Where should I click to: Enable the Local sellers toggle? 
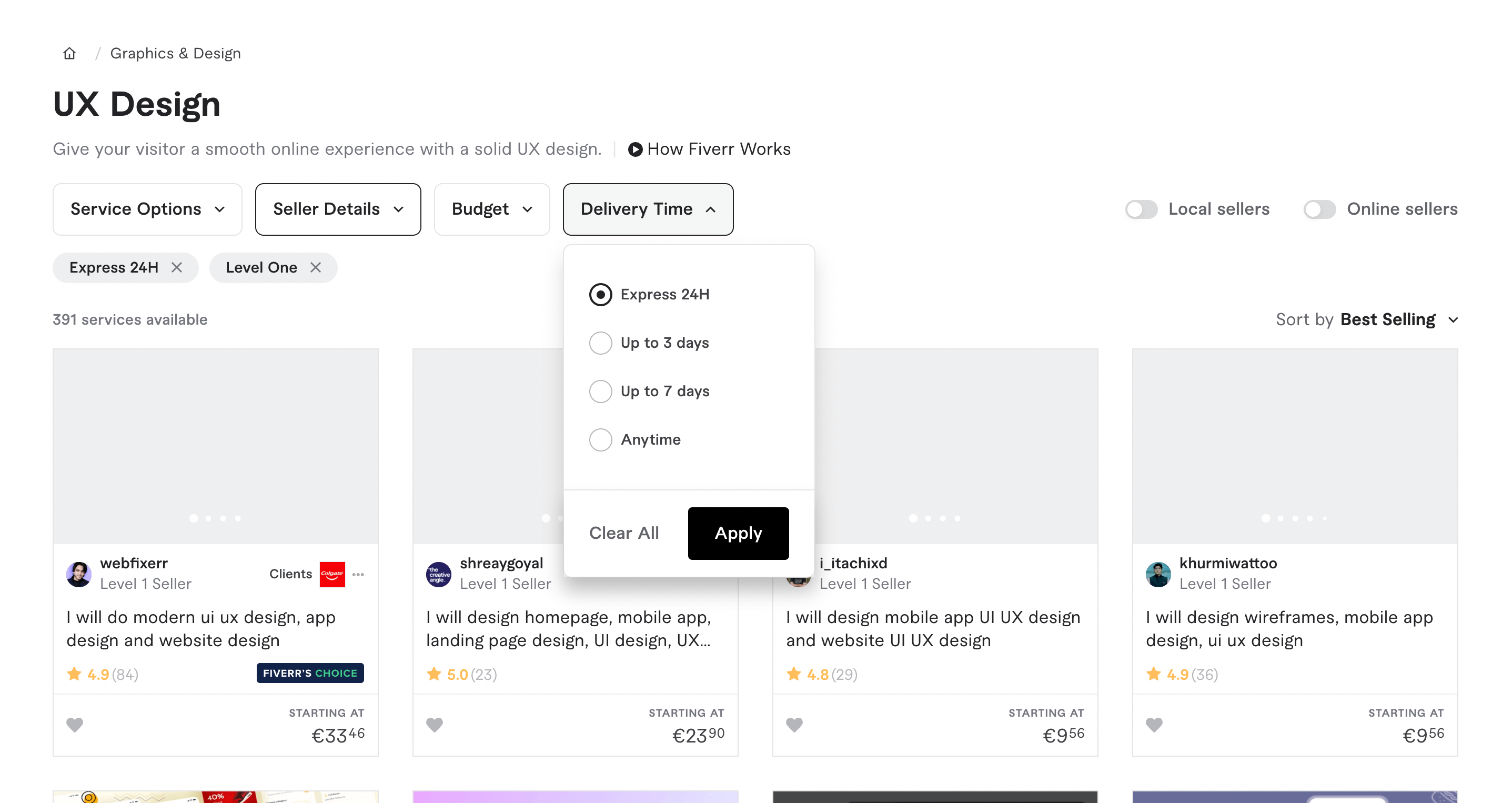(1141, 209)
